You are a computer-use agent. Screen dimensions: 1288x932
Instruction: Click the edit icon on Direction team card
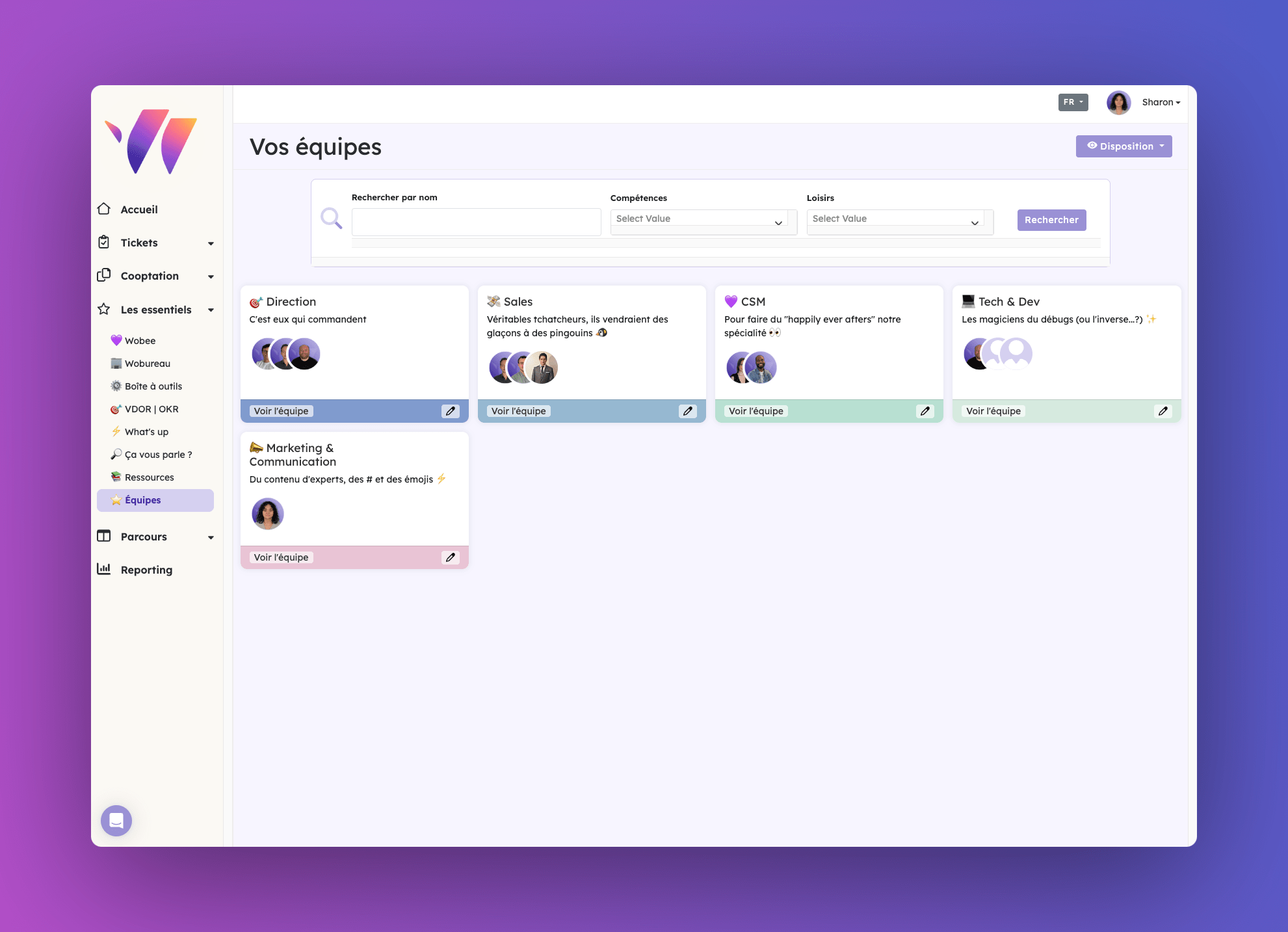(x=451, y=411)
